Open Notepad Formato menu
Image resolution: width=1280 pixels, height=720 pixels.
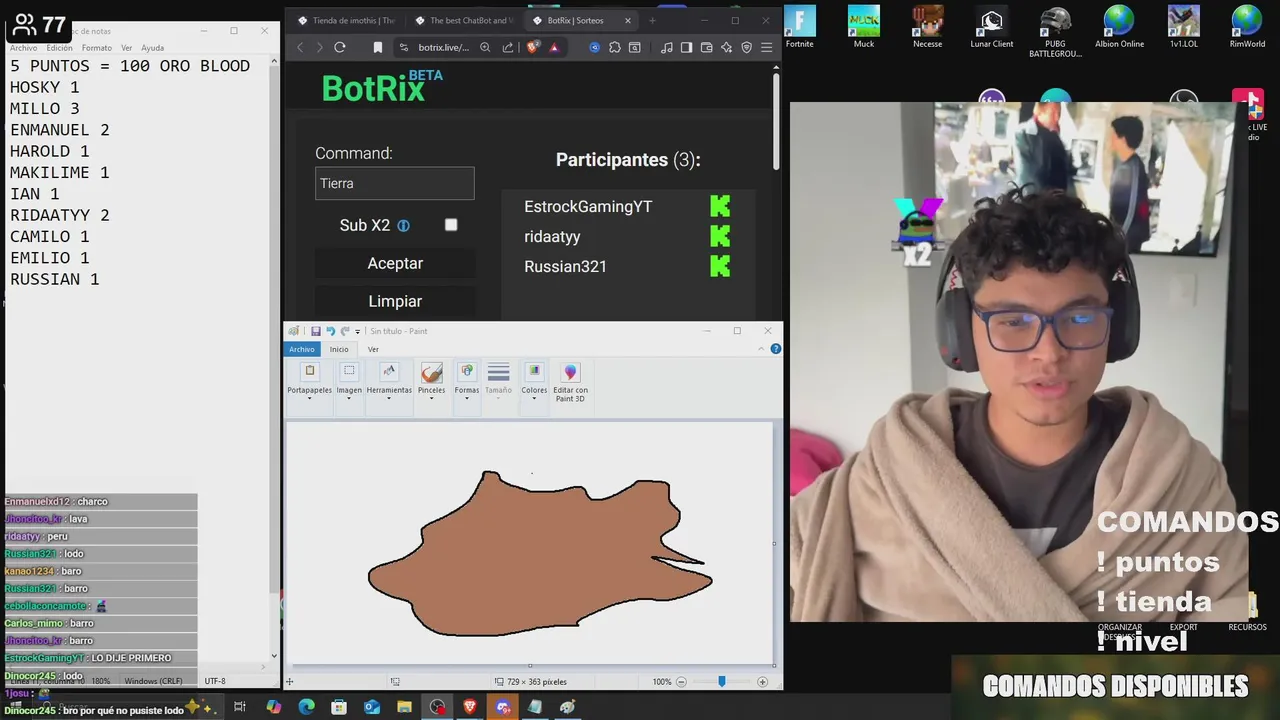point(97,48)
